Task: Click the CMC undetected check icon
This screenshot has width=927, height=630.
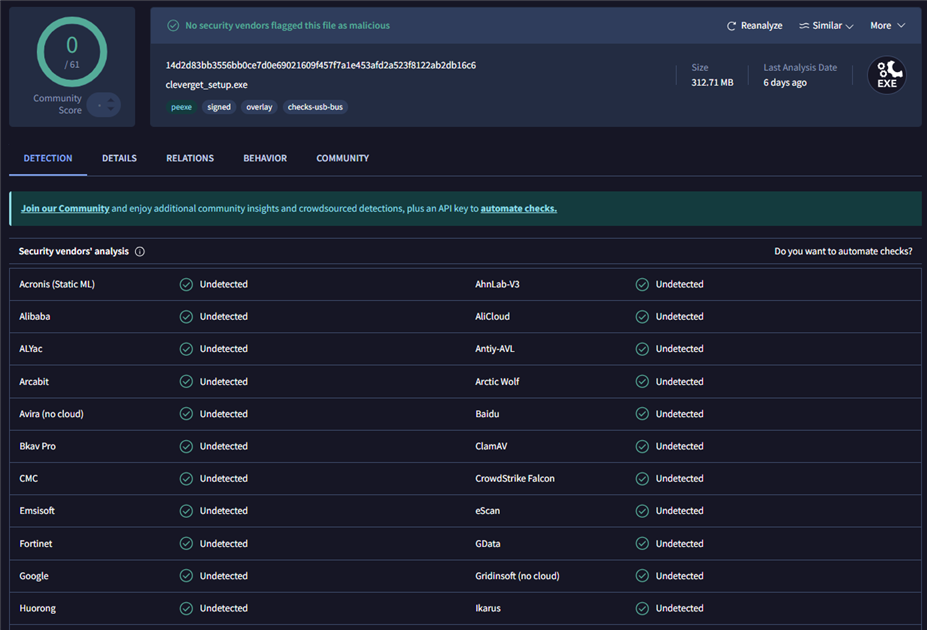Action: (x=186, y=479)
